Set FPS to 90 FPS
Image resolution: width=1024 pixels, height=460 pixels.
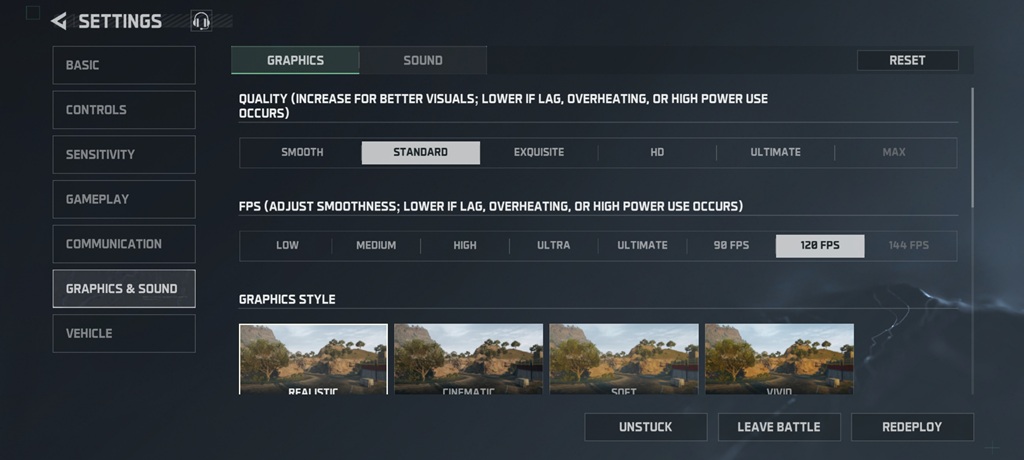point(731,245)
